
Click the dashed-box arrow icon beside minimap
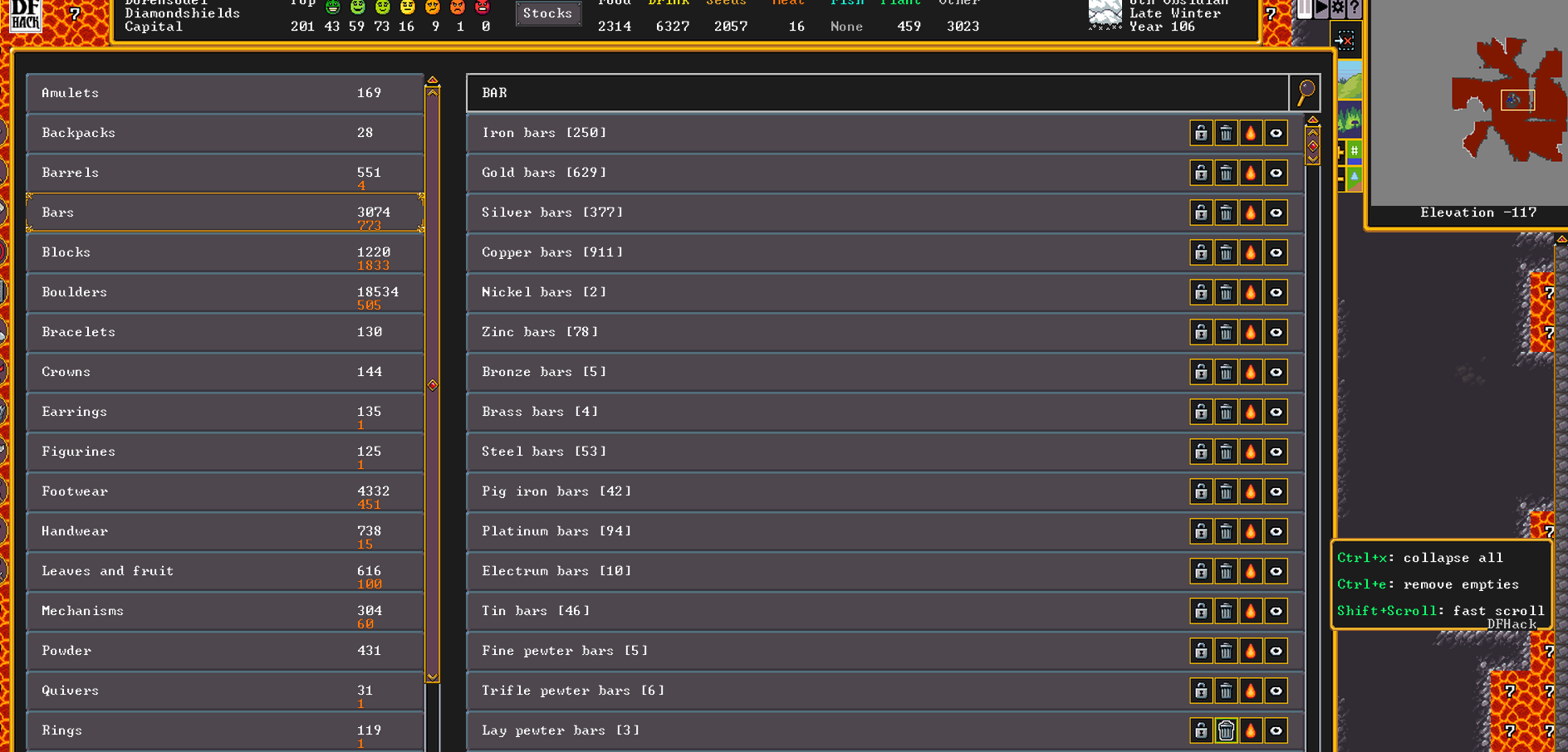[x=1345, y=40]
